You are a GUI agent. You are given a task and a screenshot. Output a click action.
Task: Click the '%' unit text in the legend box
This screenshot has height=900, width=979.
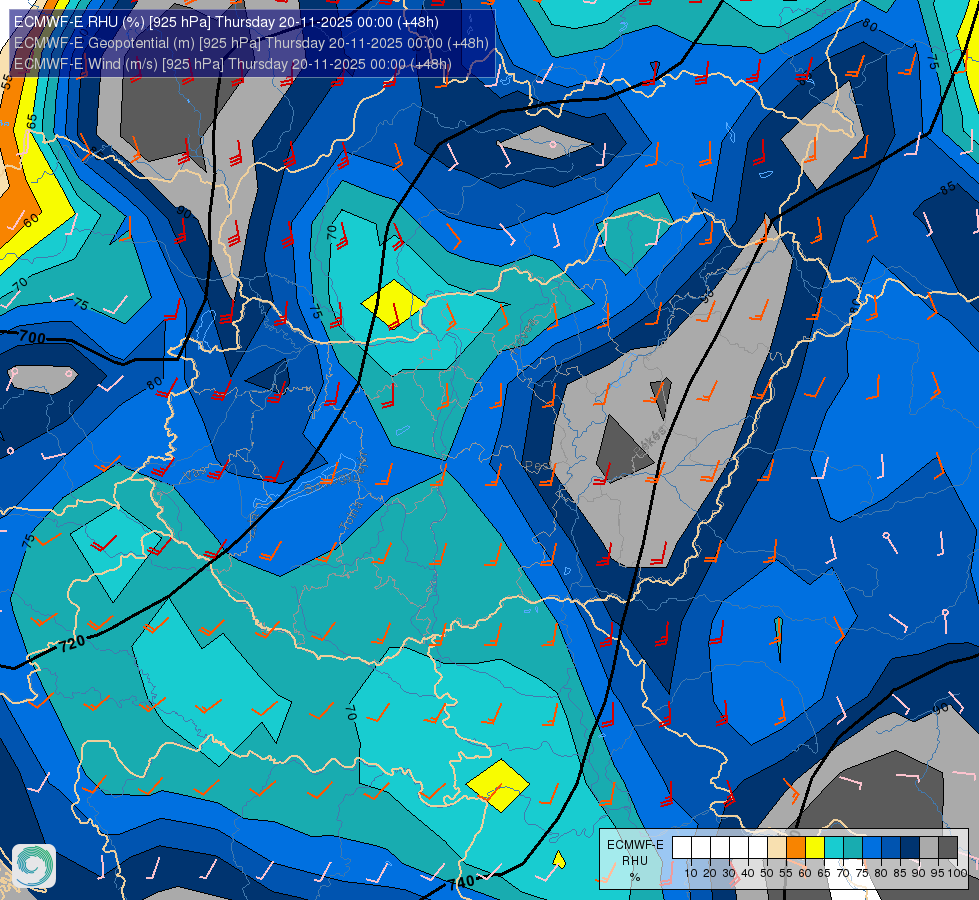point(635,877)
